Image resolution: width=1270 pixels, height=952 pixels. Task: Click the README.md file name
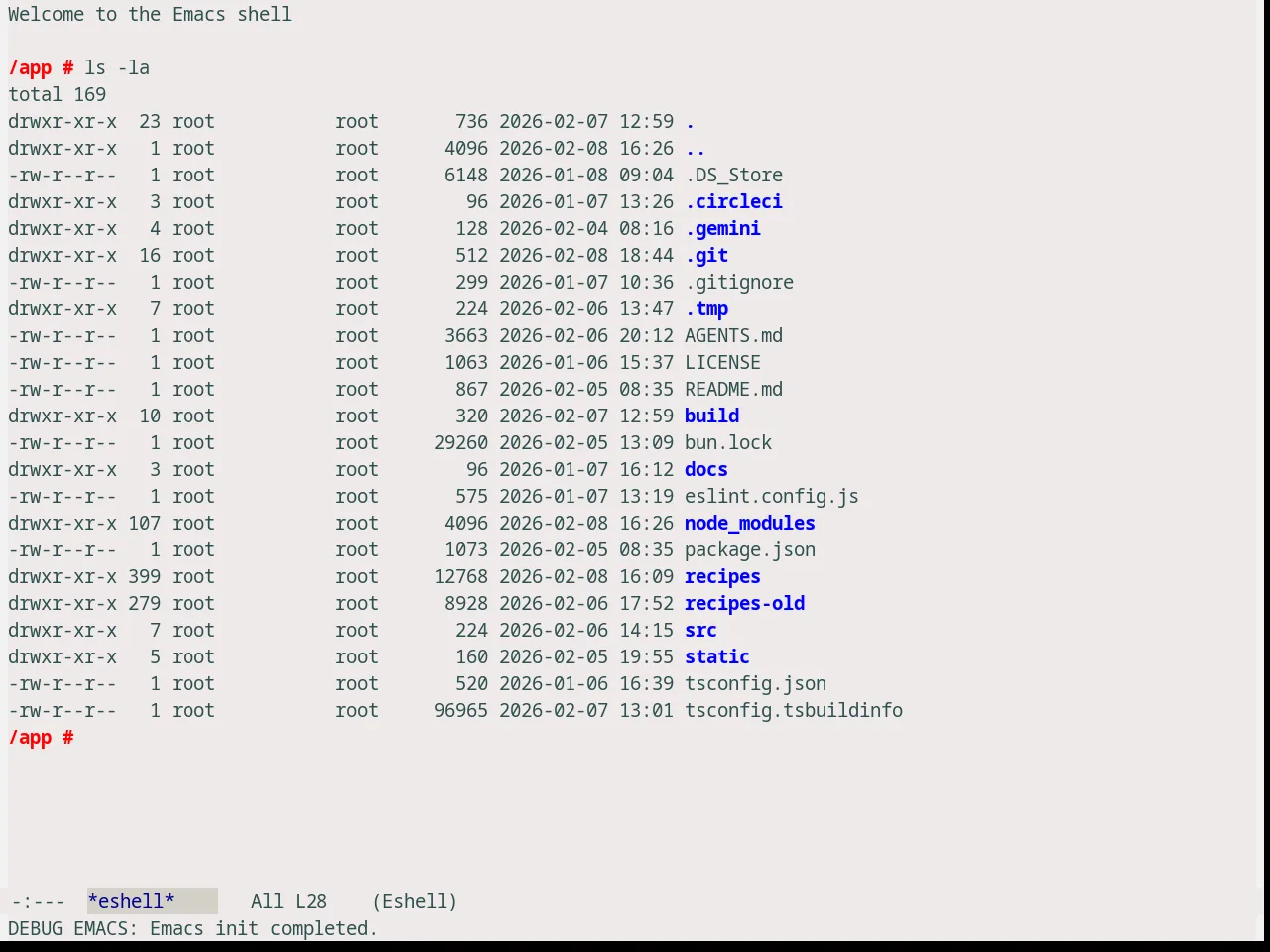point(733,389)
